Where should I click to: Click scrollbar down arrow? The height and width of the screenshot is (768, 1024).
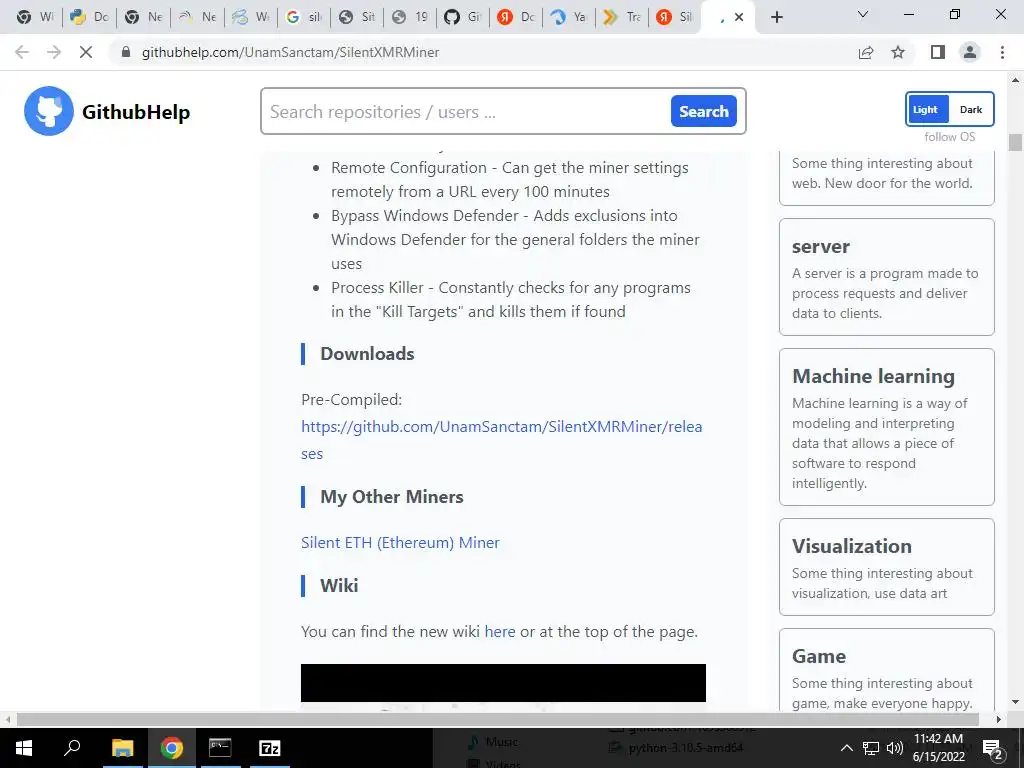[1015, 703]
